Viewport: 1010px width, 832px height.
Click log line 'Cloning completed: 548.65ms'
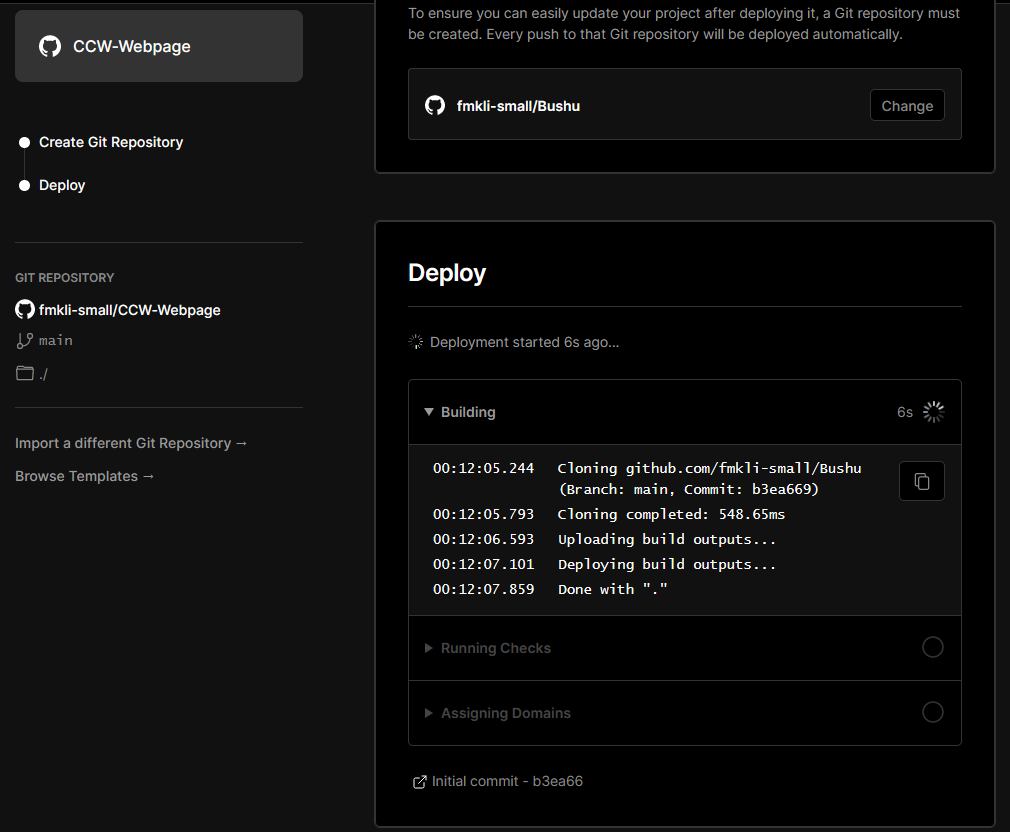click(671, 514)
